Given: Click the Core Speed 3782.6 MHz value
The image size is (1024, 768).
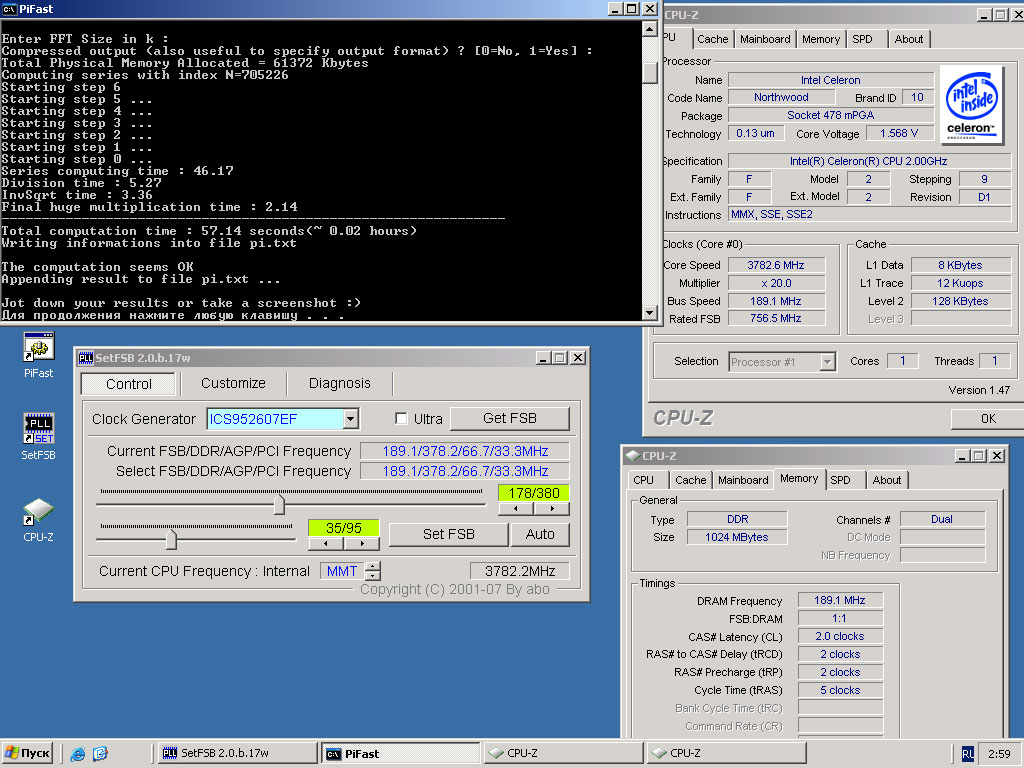Looking at the screenshot, I should (x=776, y=265).
